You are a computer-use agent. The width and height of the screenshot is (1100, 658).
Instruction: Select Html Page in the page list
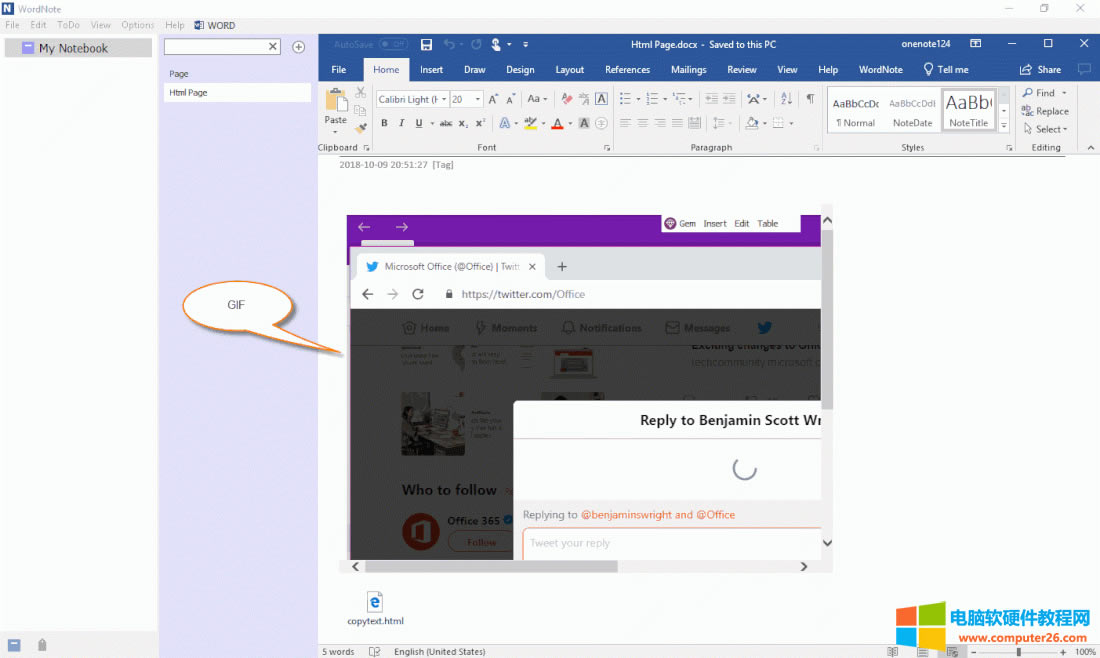pyautogui.click(x=188, y=92)
